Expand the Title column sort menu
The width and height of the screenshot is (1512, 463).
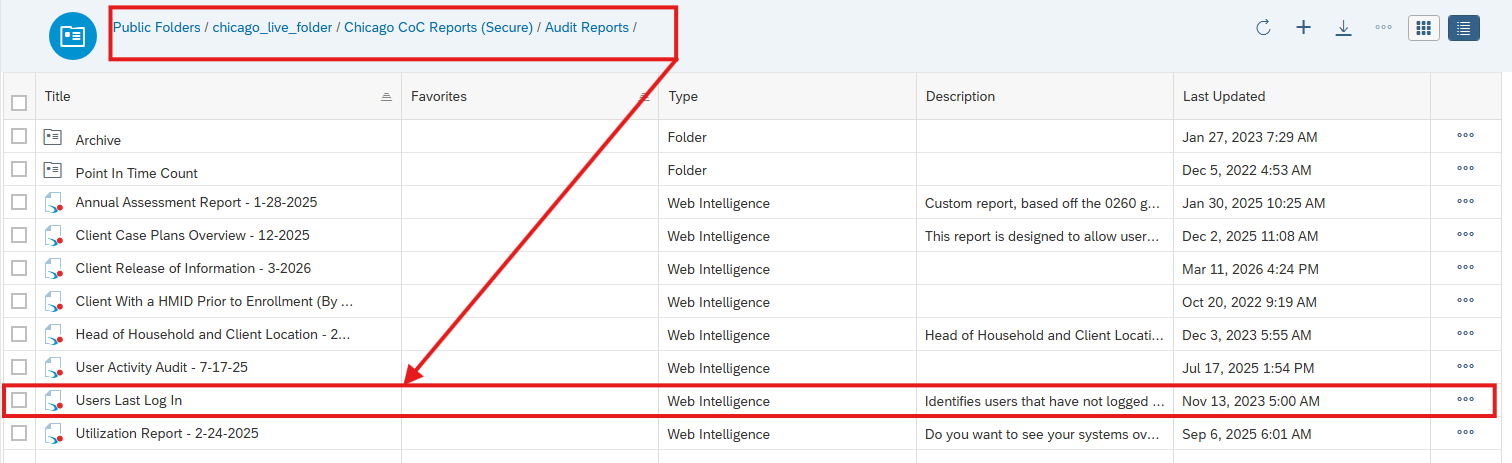coord(386,97)
